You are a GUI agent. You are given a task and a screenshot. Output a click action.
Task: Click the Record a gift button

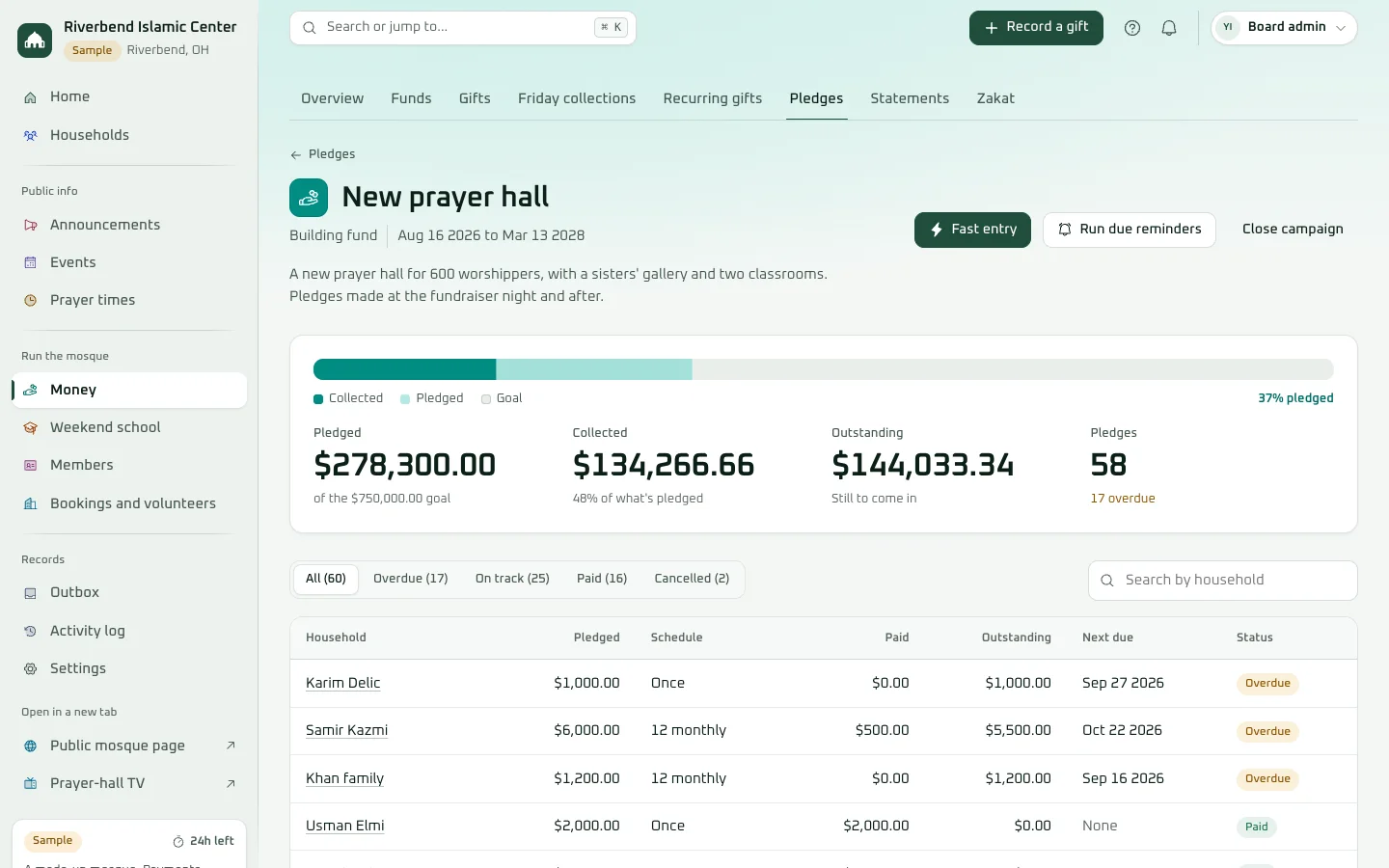(1036, 28)
